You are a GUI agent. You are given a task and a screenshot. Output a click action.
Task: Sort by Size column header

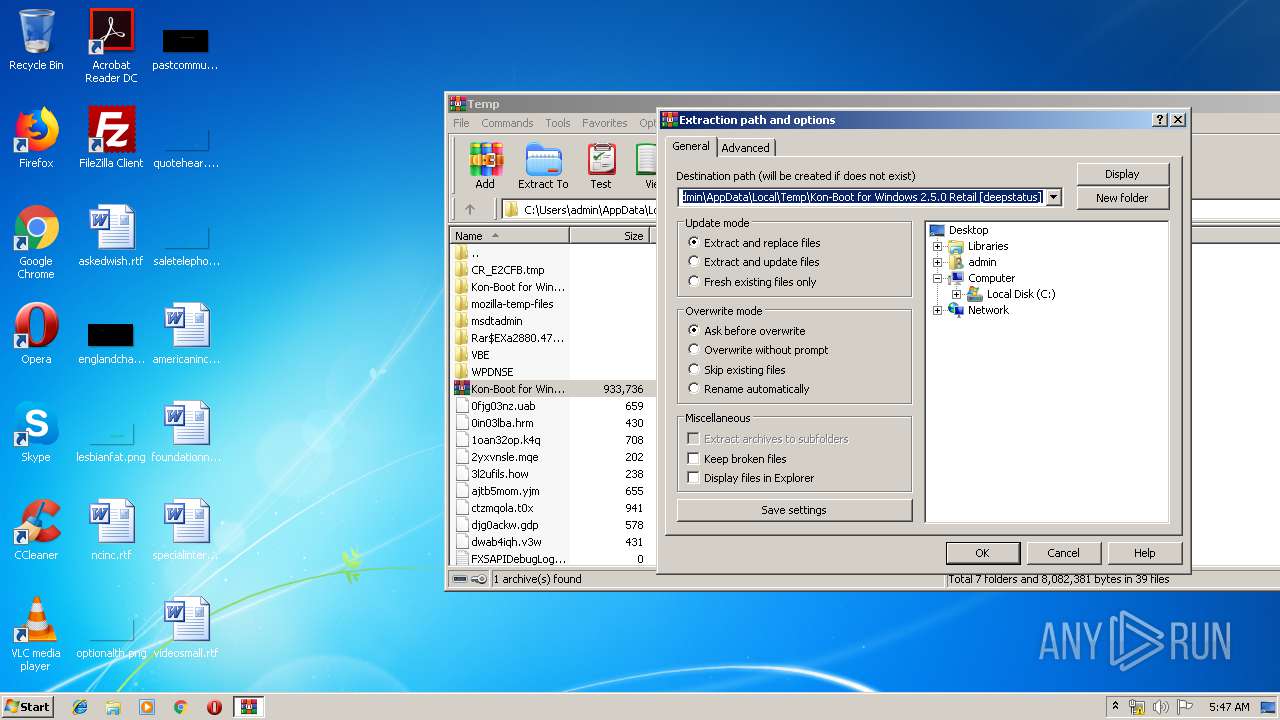(x=609, y=236)
